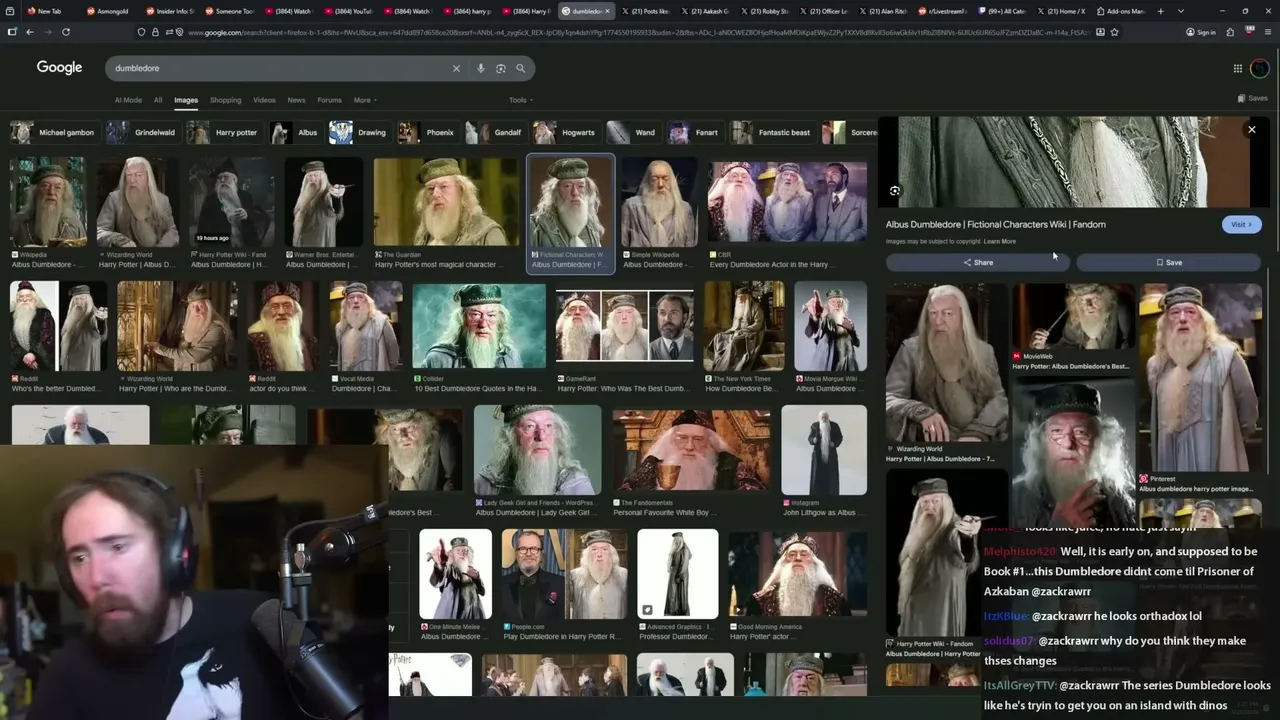Click the Share button
Image resolution: width=1280 pixels, height=720 pixels.
coord(978,262)
